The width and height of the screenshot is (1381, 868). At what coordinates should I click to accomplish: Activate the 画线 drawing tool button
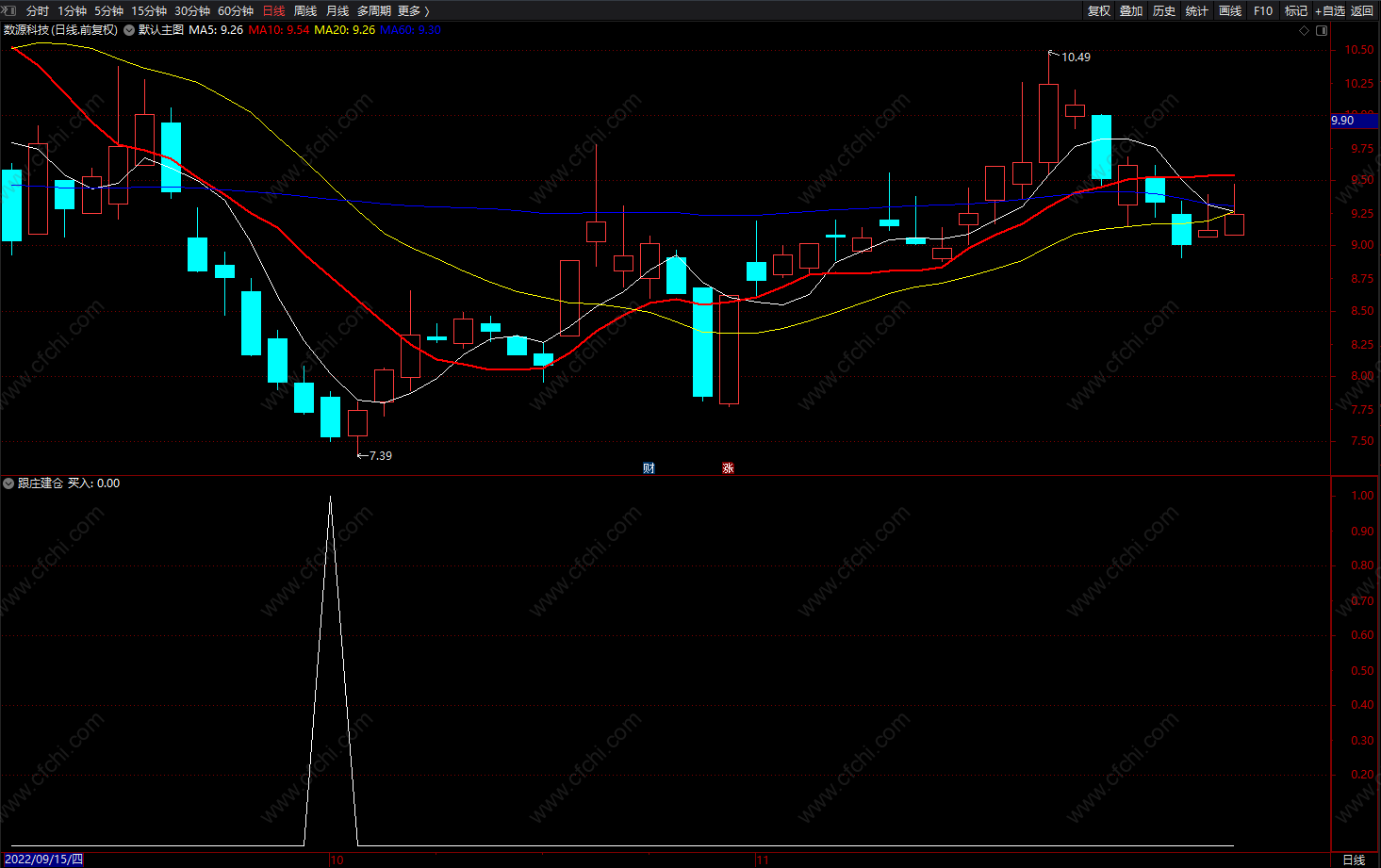point(1230,10)
